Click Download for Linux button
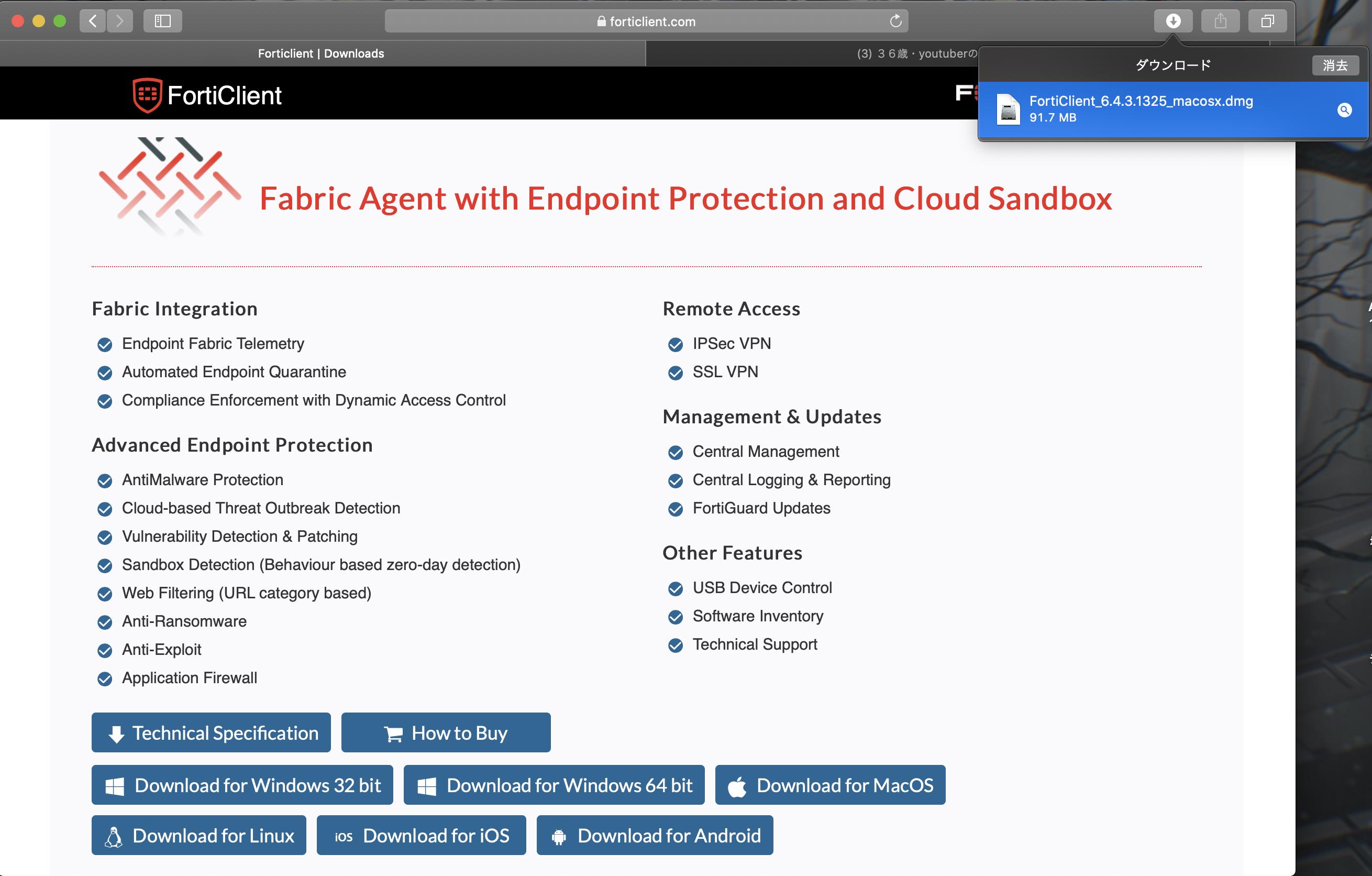The width and height of the screenshot is (1372, 876). click(x=199, y=835)
